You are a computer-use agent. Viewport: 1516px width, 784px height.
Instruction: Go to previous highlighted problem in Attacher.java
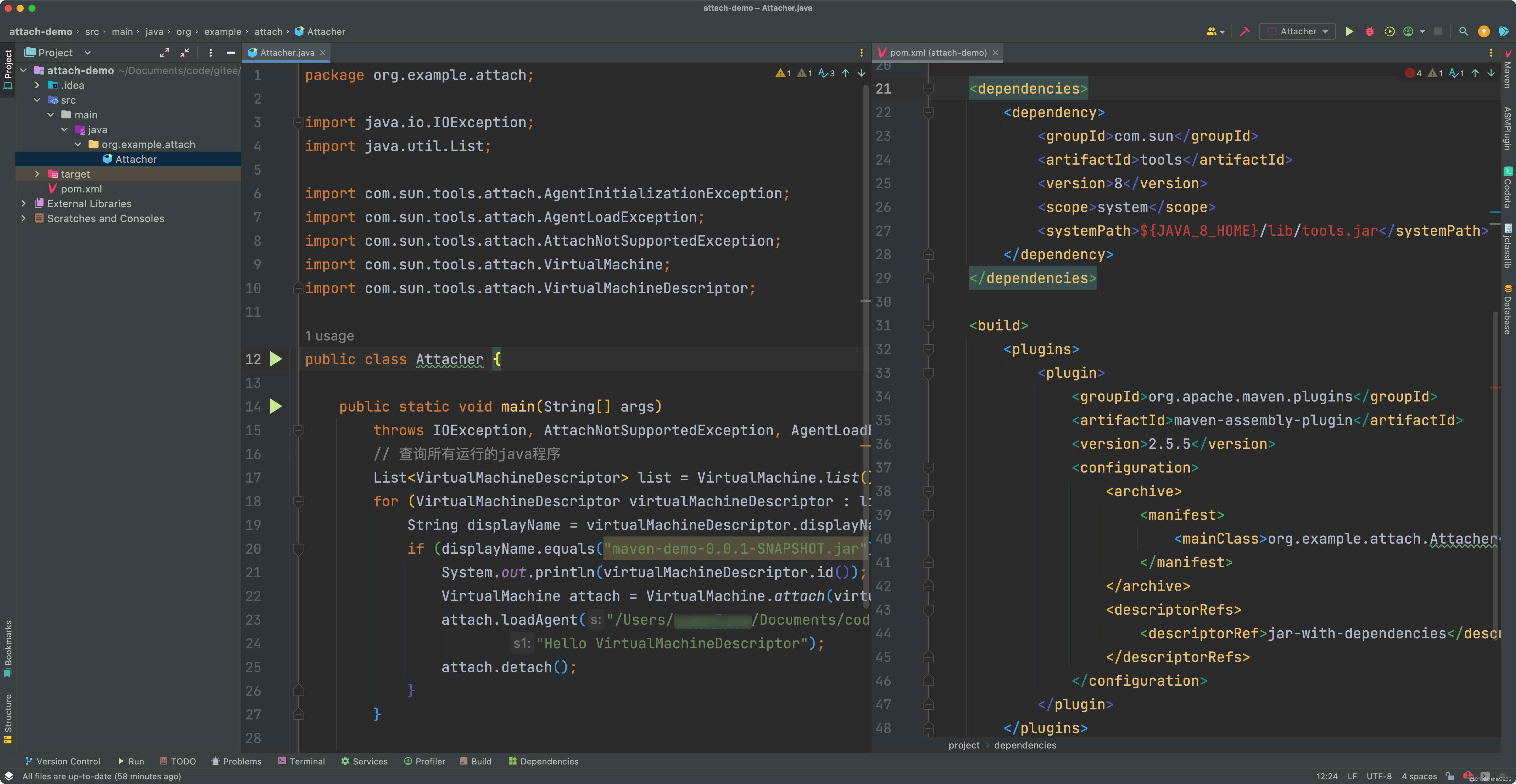coord(846,73)
